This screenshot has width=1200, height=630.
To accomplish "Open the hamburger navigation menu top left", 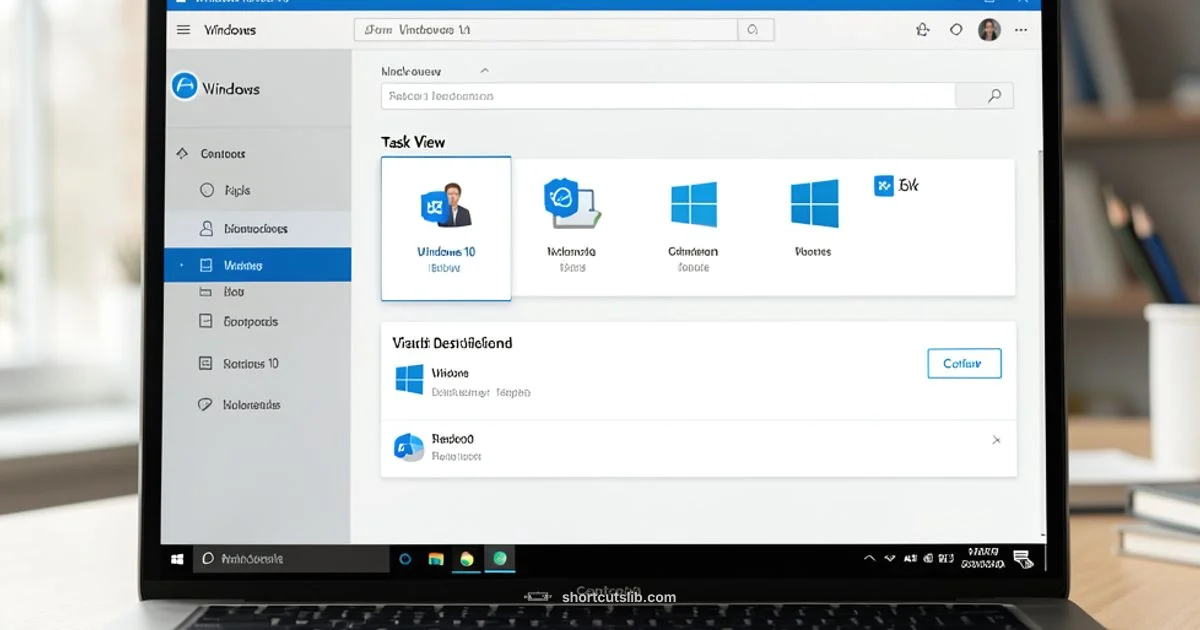I will click(183, 29).
